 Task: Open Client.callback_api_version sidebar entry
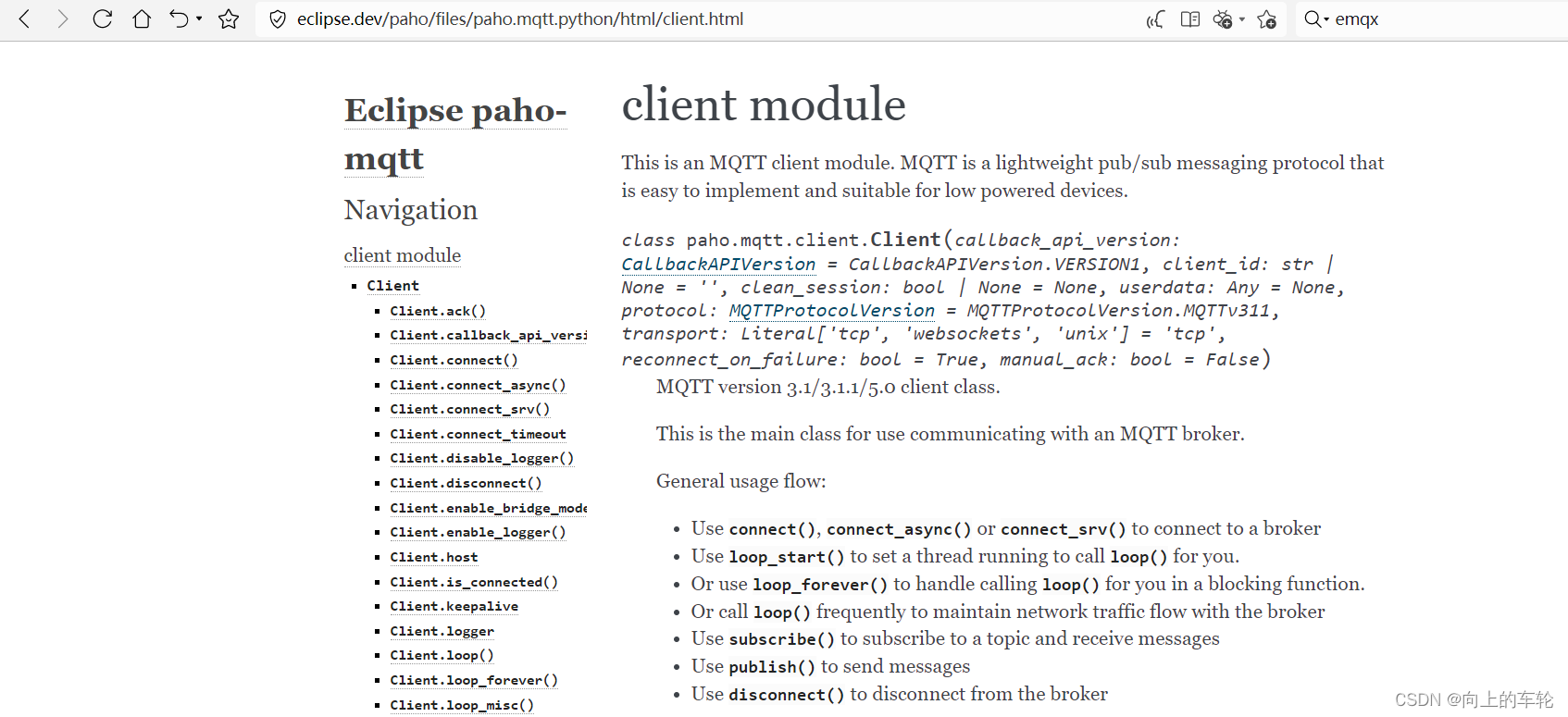(489, 335)
